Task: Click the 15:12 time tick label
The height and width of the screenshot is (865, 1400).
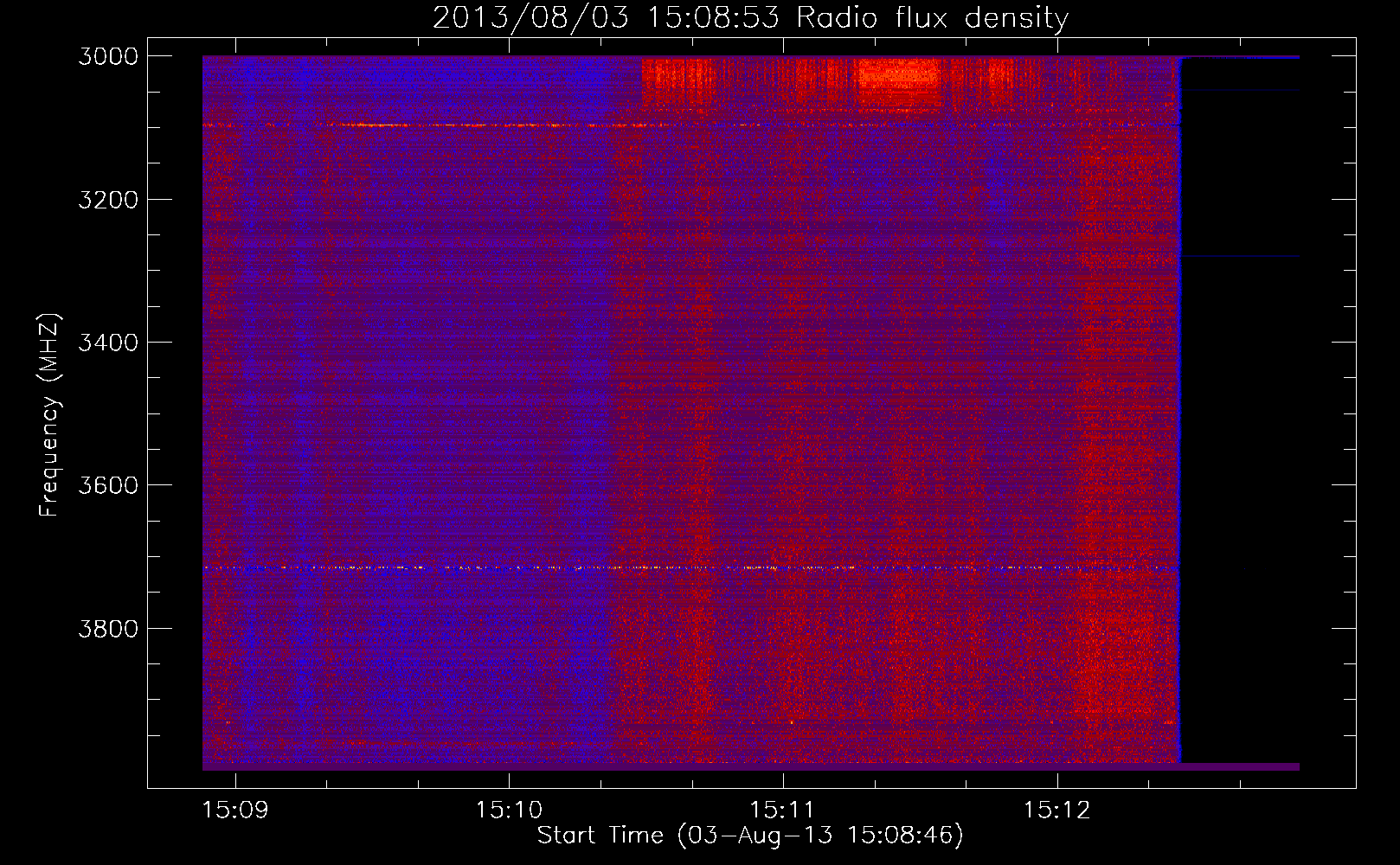Action: pyautogui.click(x=1056, y=810)
